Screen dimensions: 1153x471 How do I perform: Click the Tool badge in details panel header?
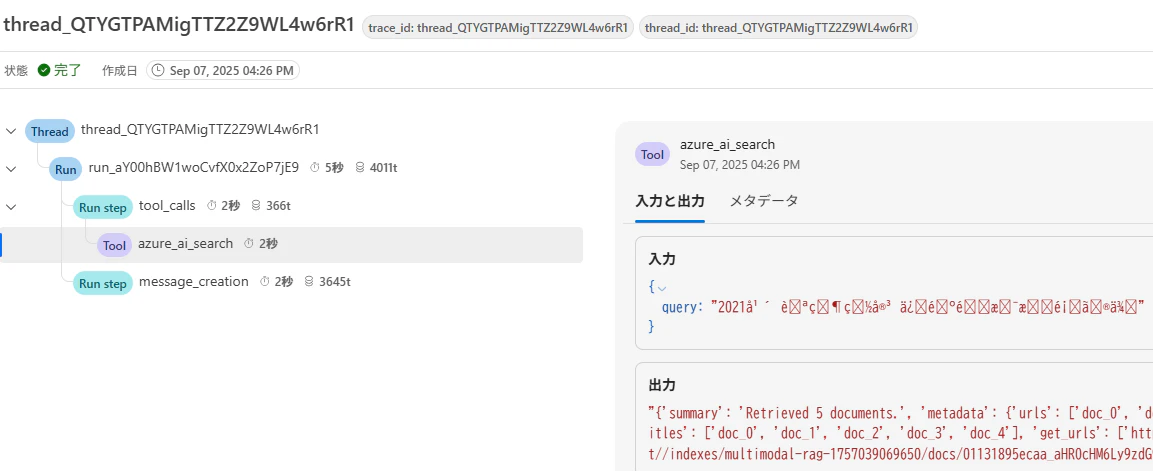(x=652, y=154)
